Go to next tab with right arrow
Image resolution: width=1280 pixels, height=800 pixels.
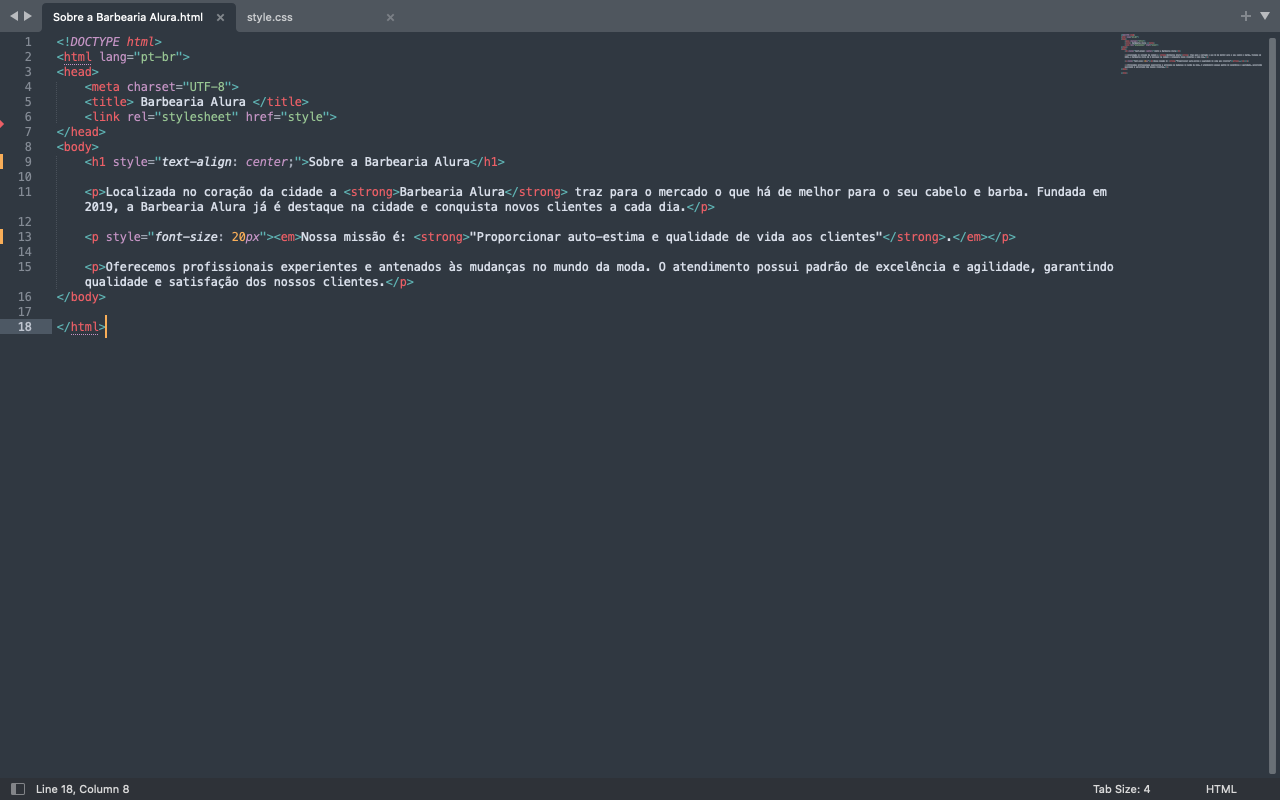28,16
